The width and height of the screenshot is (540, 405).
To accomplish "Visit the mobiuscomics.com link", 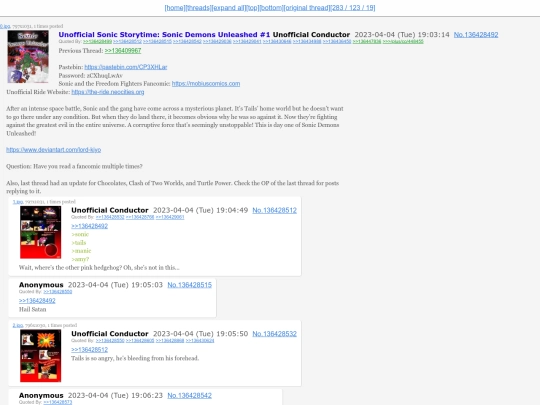I will pos(206,84).
